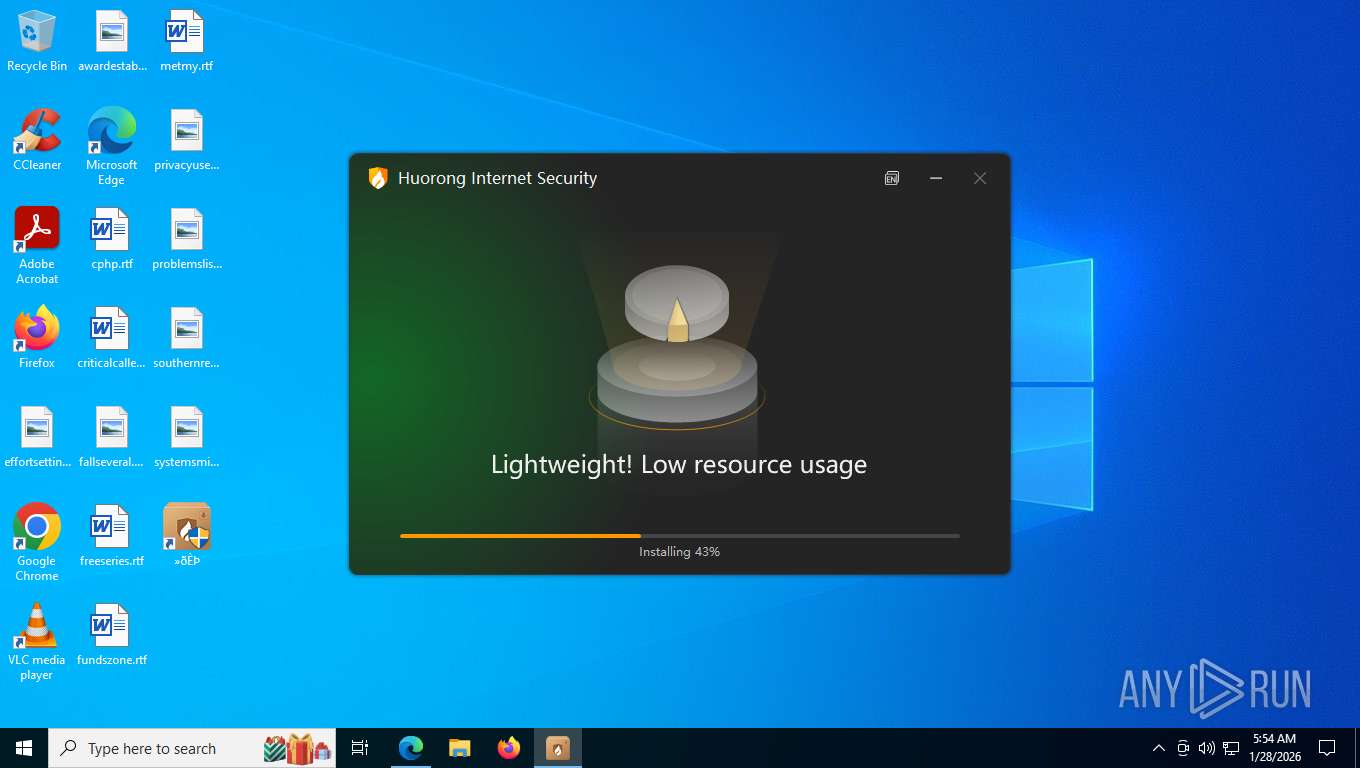Image resolution: width=1360 pixels, height=768 pixels.
Task: Open the clock showing 5:54 AM
Action: tap(1274, 748)
